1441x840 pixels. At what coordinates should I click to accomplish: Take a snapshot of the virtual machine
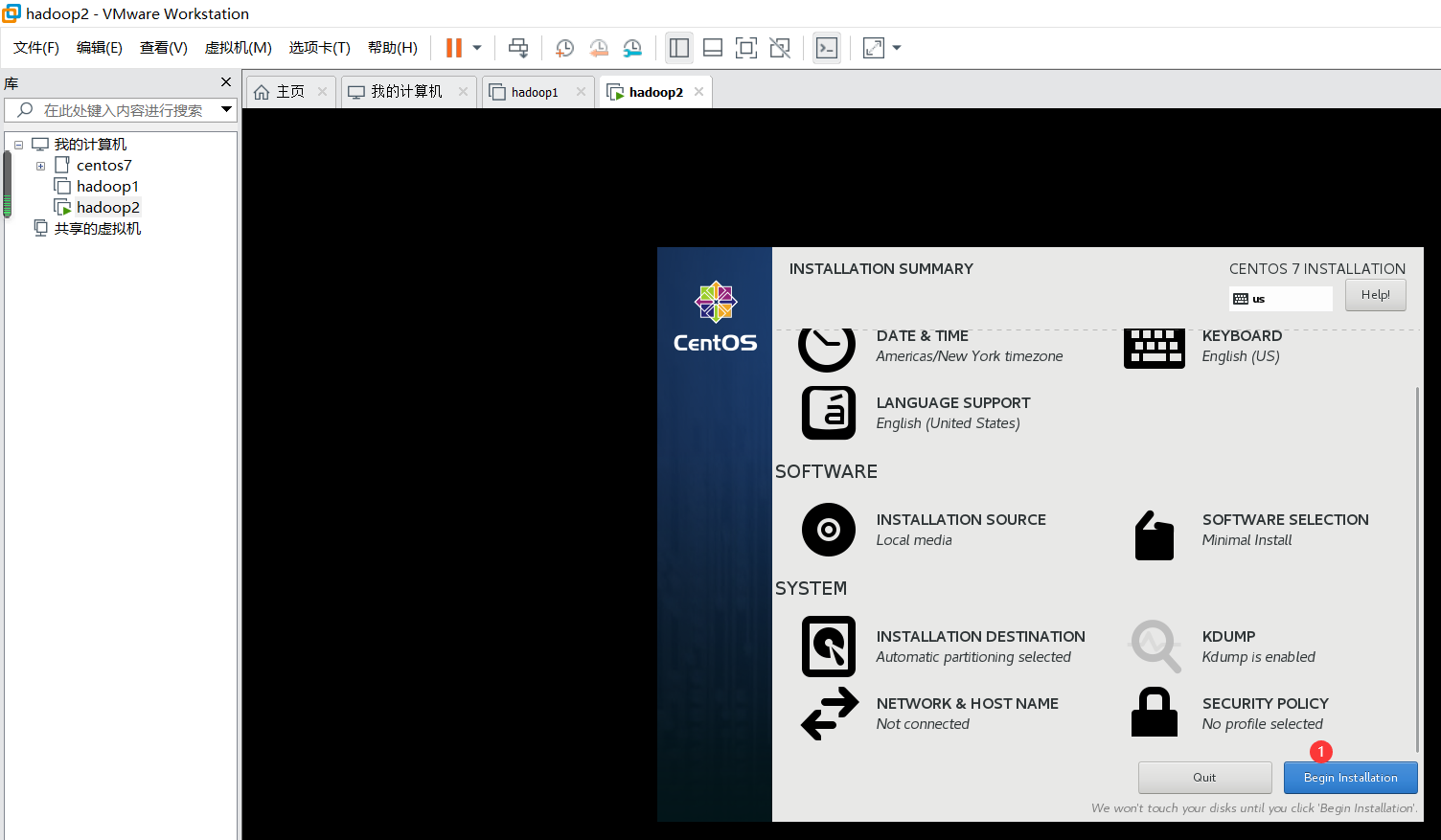click(565, 48)
